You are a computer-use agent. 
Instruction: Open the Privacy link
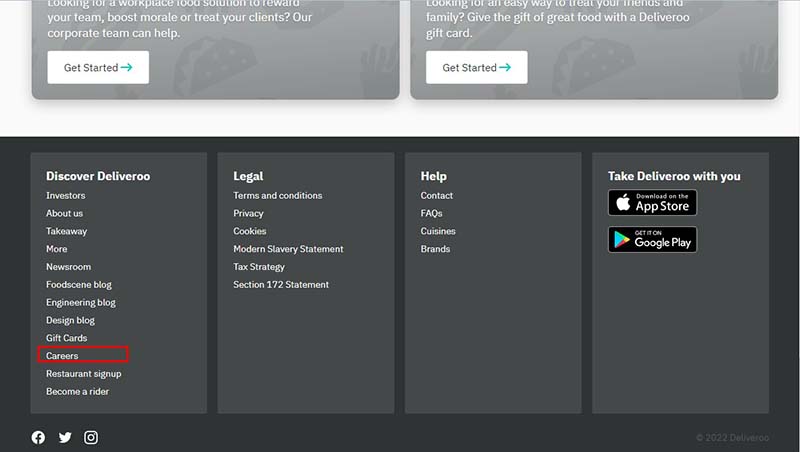(248, 213)
